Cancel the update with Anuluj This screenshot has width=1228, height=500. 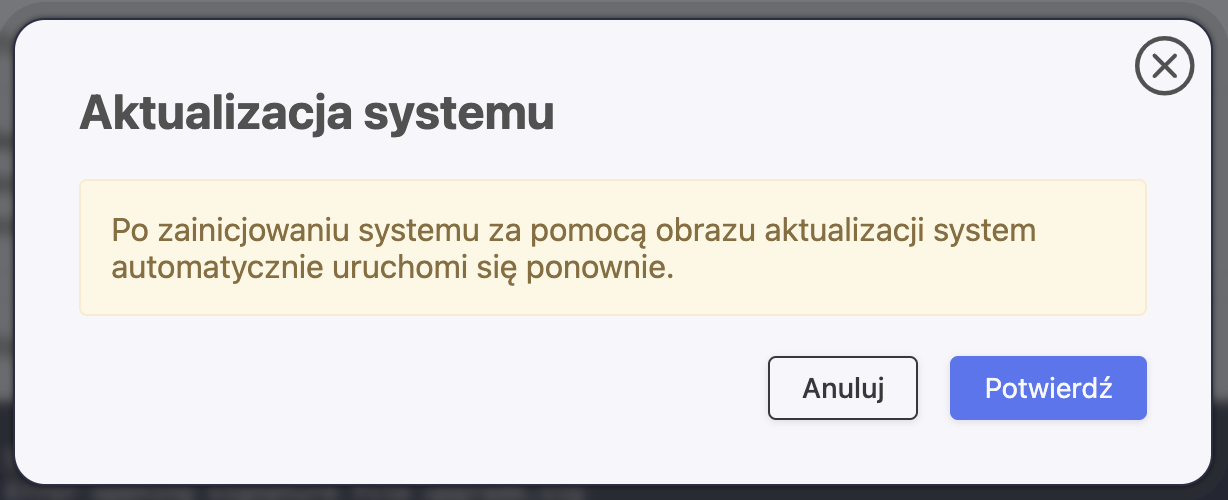pos(843,388)
